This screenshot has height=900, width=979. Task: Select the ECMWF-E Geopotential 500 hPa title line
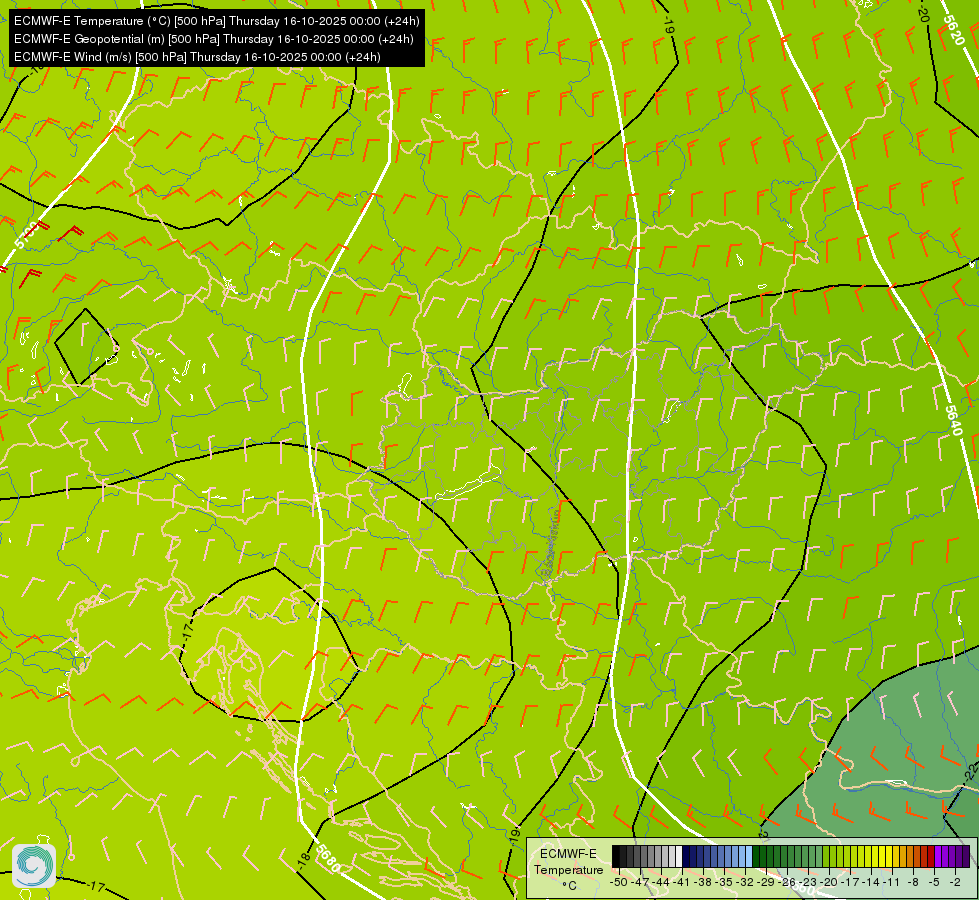coord(214,39)
